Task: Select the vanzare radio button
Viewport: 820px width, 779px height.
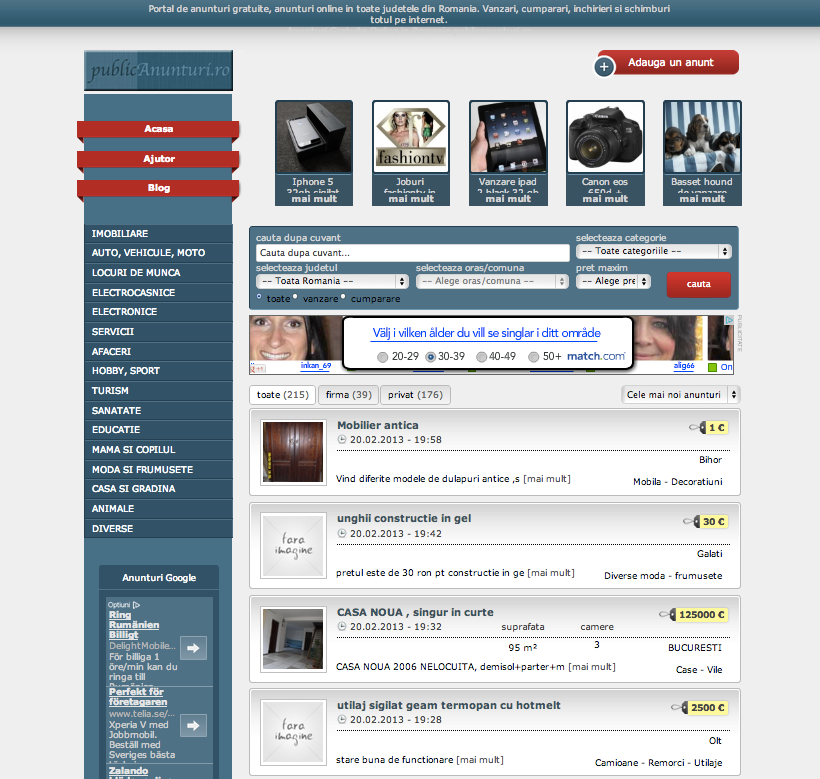Action: 295,296
